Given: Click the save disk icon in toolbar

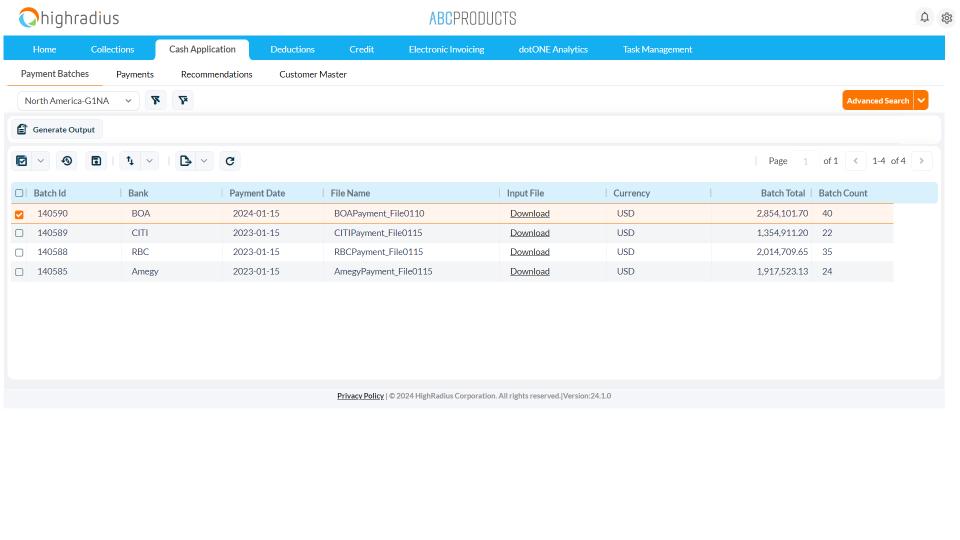Looking at the screenshot, I should tap(96, 161).
